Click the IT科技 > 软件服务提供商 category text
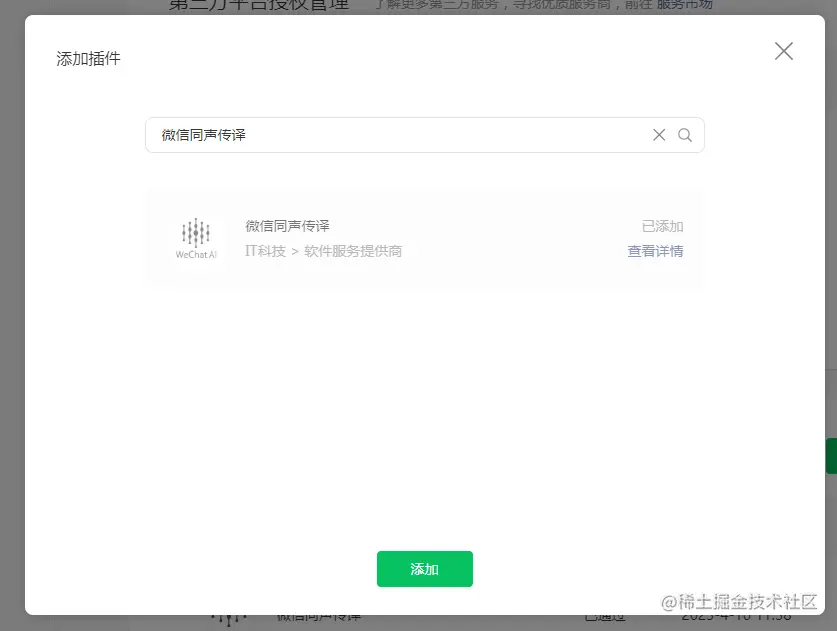The height and width of the screenshot is (631, 837). [x=323, y=251]
